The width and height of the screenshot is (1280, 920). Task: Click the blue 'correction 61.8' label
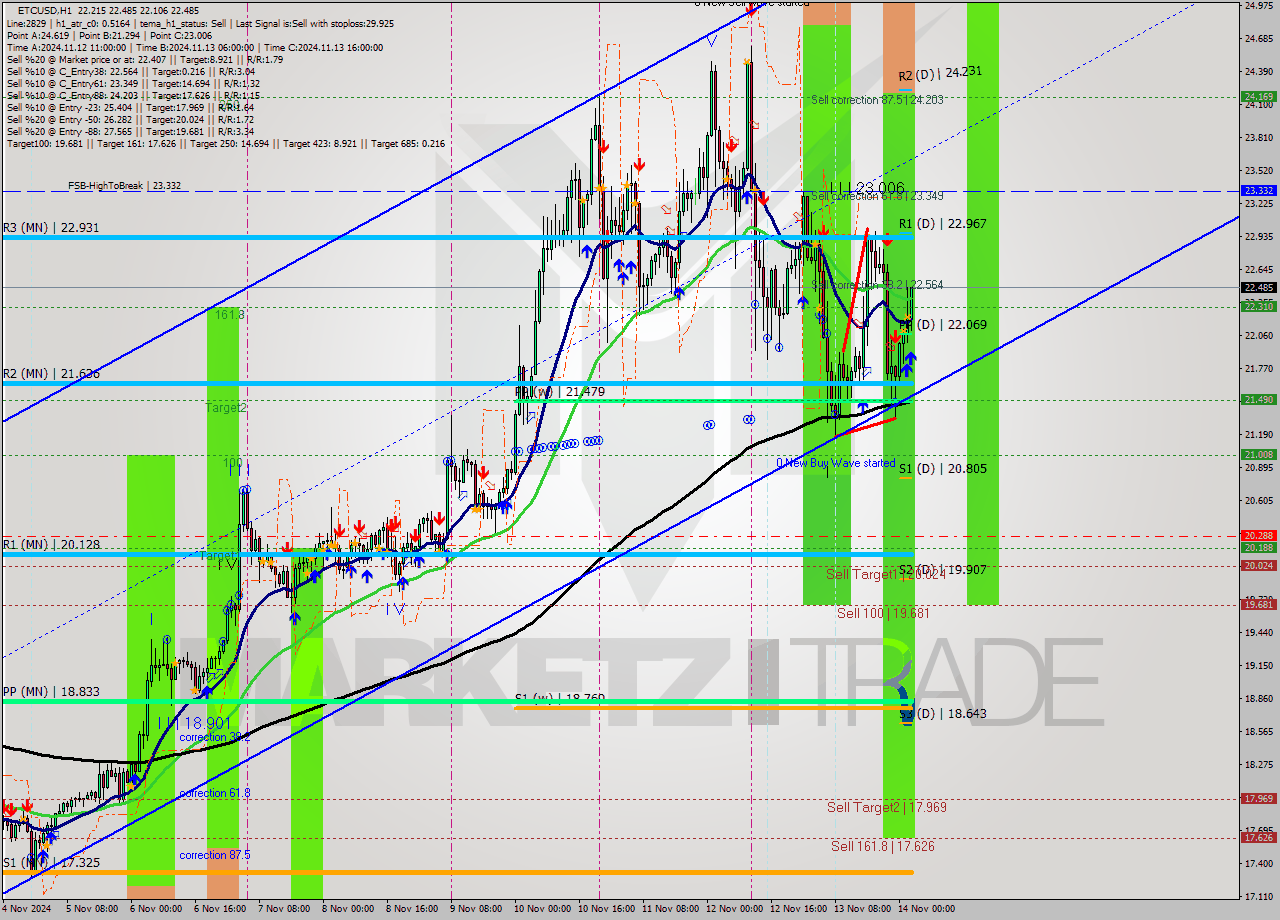coord(215,793)
